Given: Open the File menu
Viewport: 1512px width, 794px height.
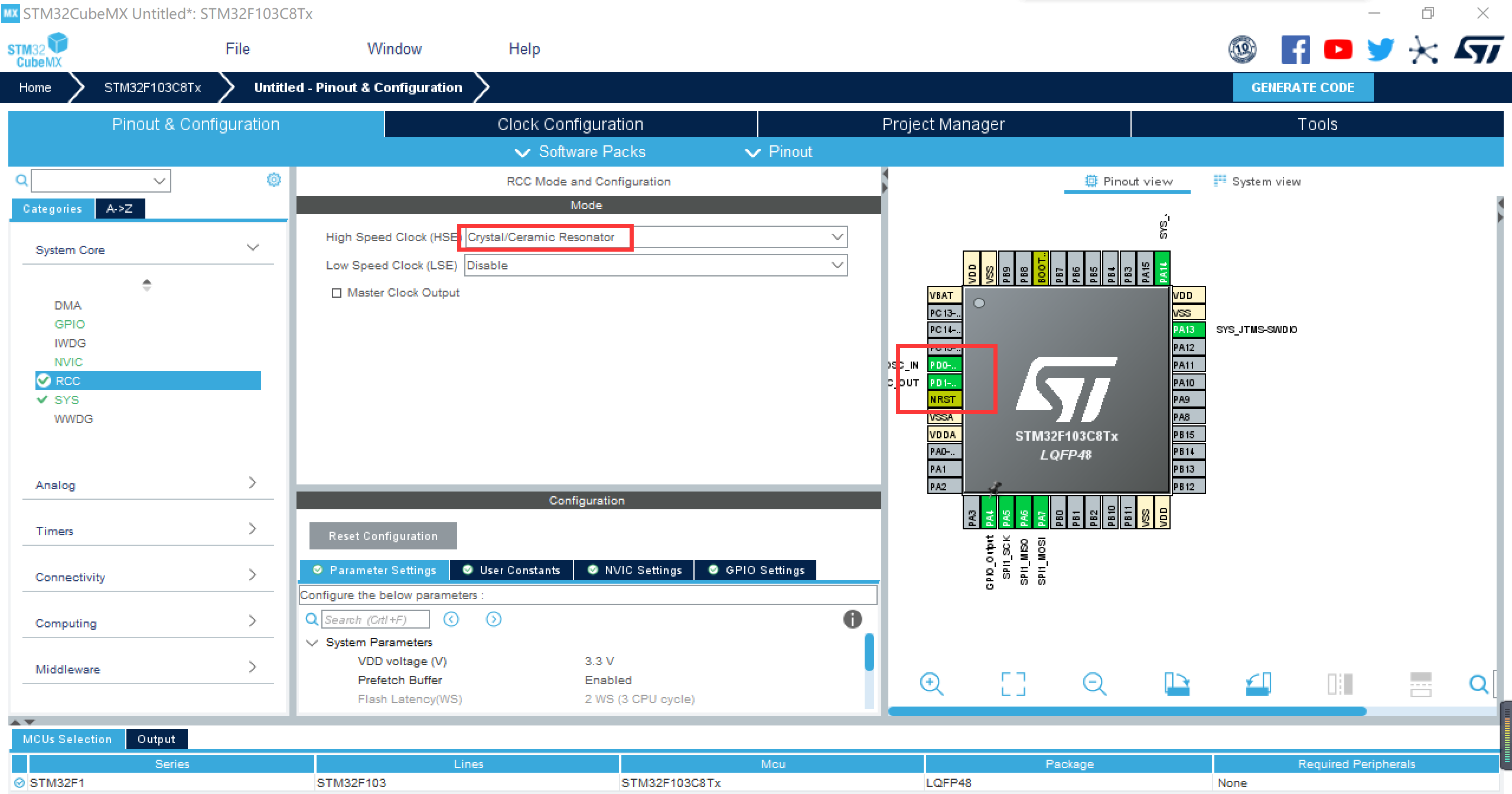Looking at the screenshot, I should coord(237,49).
